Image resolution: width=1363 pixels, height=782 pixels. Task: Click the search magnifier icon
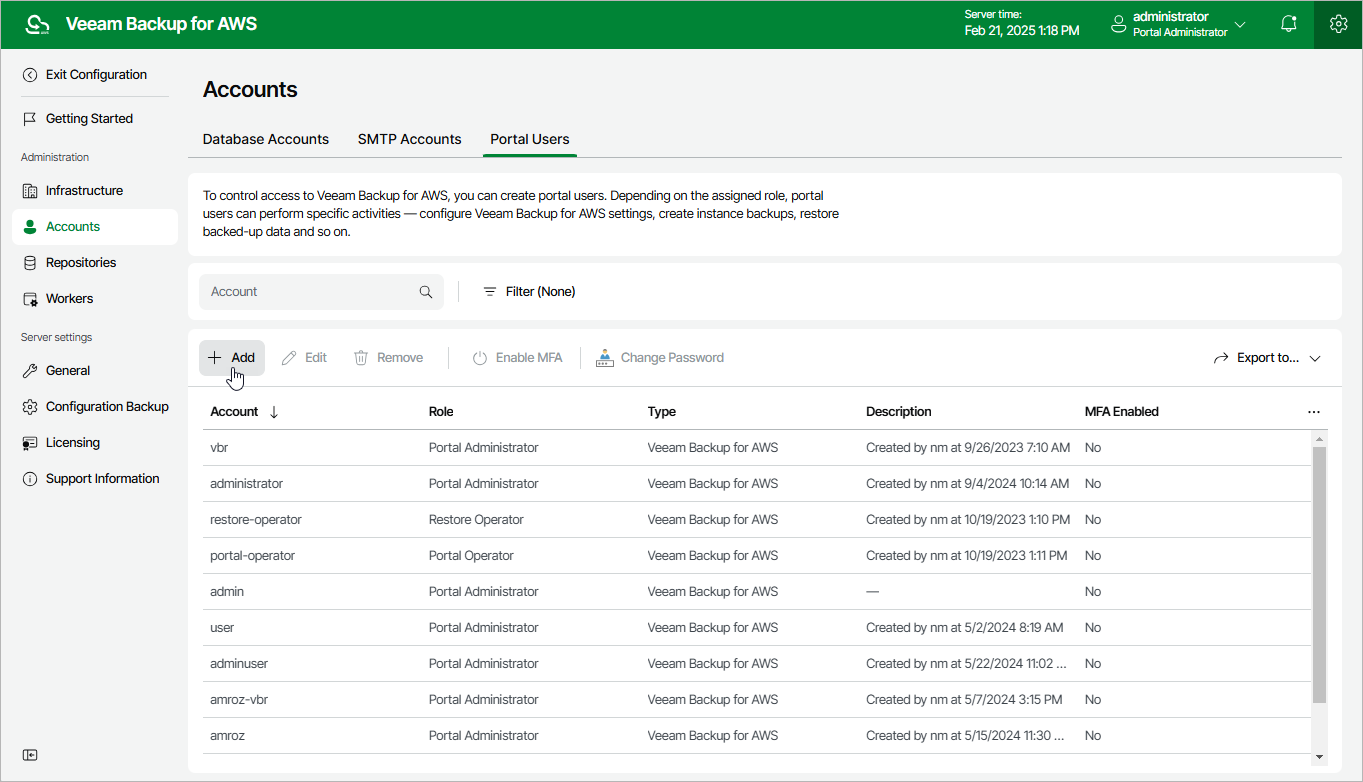click(x=426, y=292)
